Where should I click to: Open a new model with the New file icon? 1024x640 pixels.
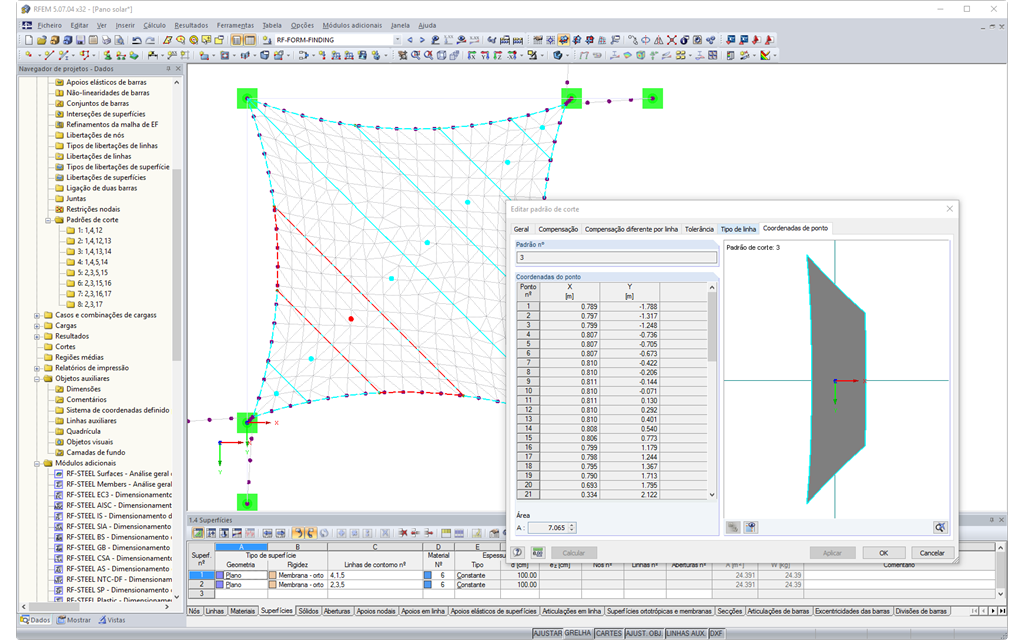coord(30,42)
